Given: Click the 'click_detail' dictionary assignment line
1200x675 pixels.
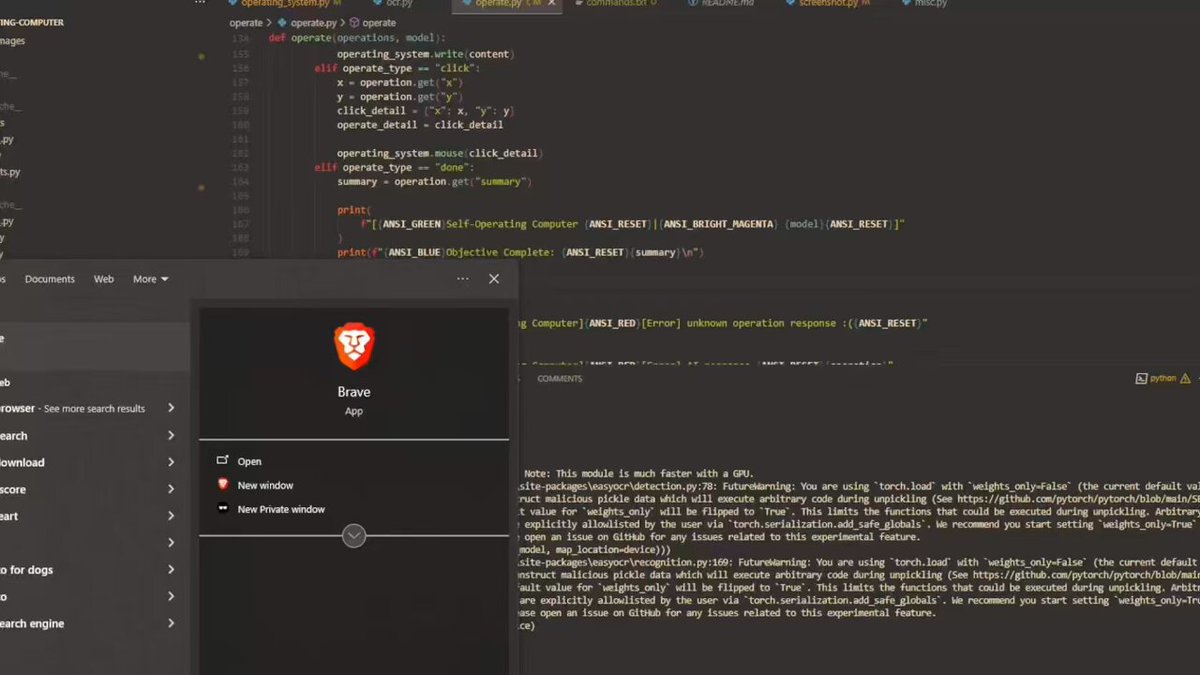Looking at the screenshot, I should (425, 111).
